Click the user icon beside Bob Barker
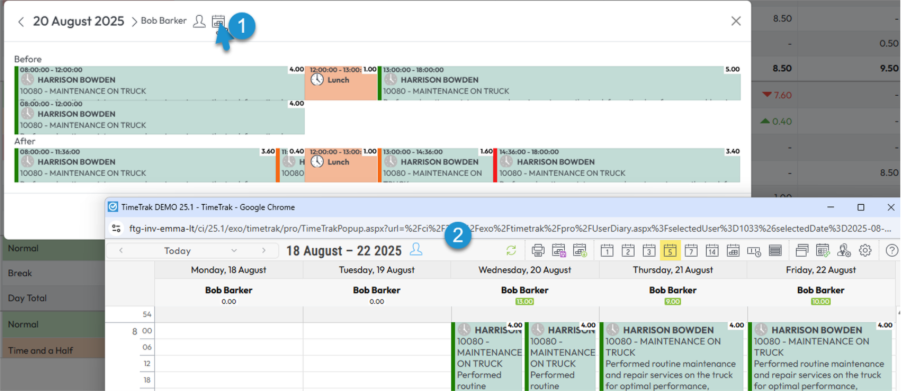 point(199,21)
